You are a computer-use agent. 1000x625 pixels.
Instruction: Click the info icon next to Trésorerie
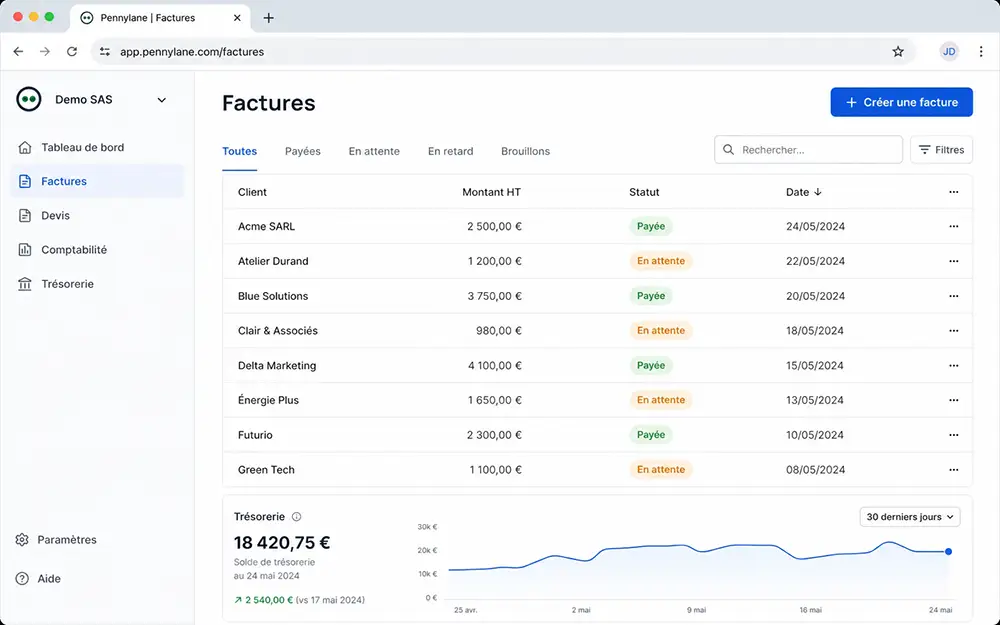tap(297, 517)
